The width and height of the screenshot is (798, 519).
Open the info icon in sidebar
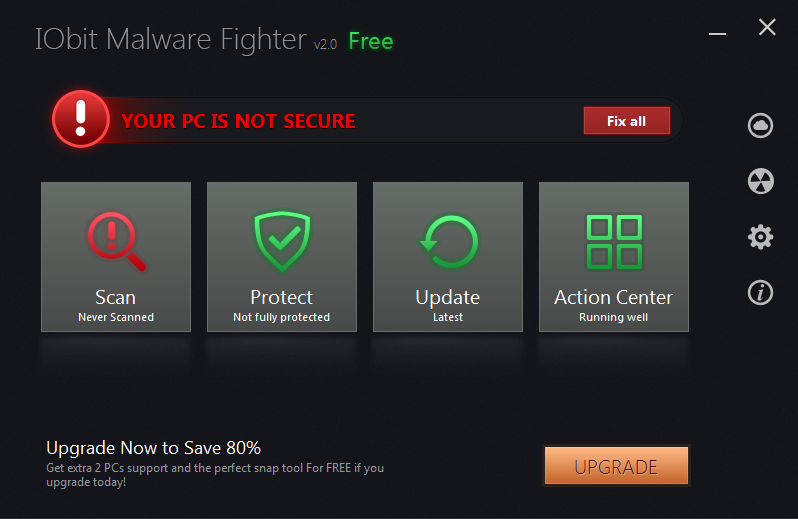coord(760,293)
